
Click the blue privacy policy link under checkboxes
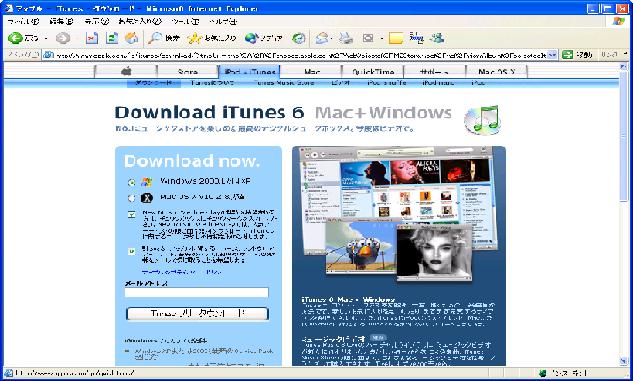[x=181, y=272]
